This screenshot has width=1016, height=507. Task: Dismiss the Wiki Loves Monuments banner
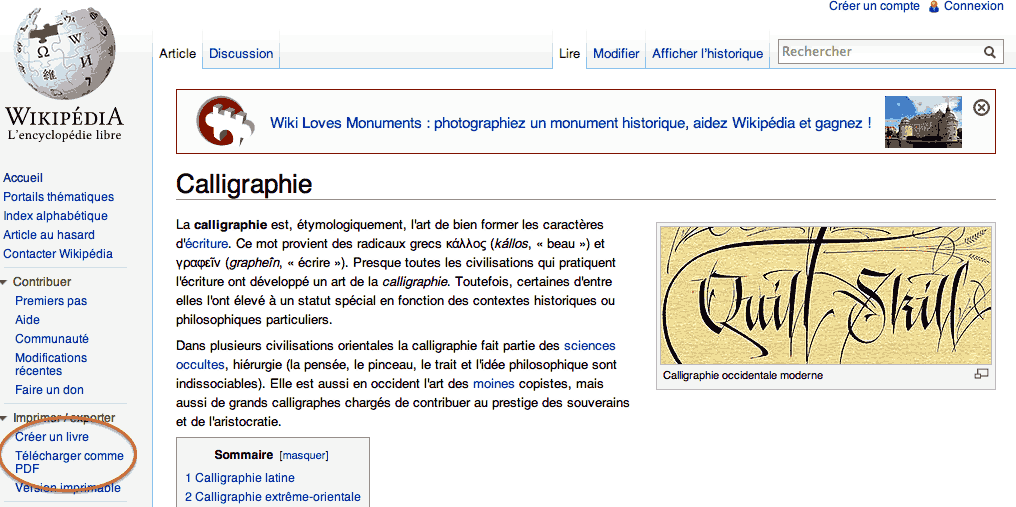pos(982,108)
